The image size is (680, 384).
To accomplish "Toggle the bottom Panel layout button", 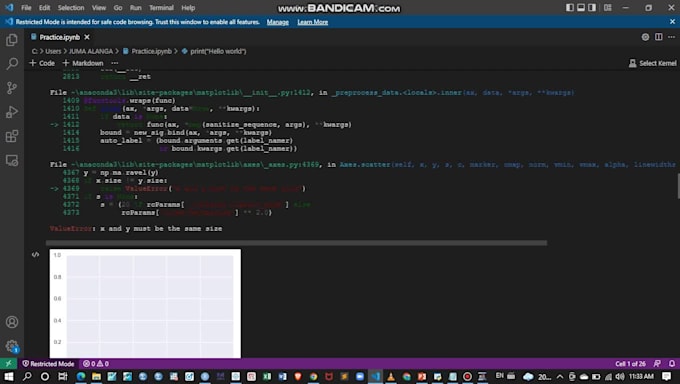I will 581,7.
